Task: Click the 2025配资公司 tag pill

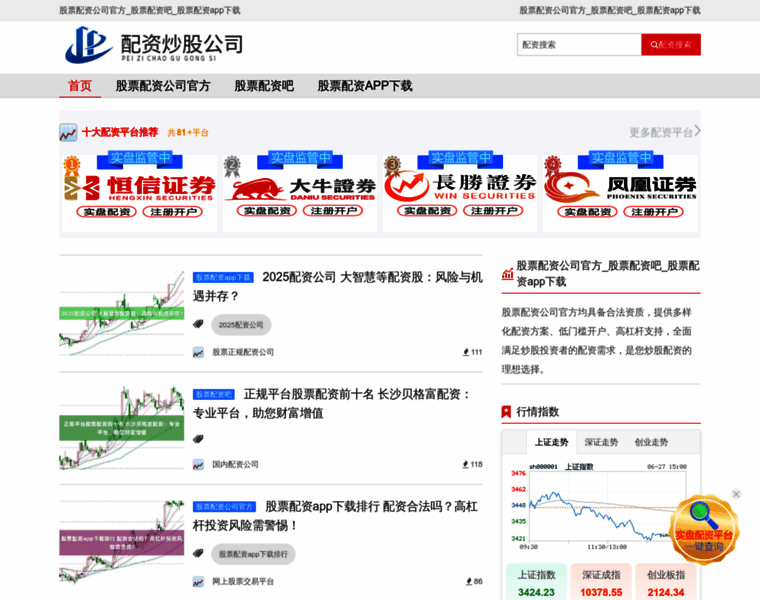Action: tap(241, 325)
